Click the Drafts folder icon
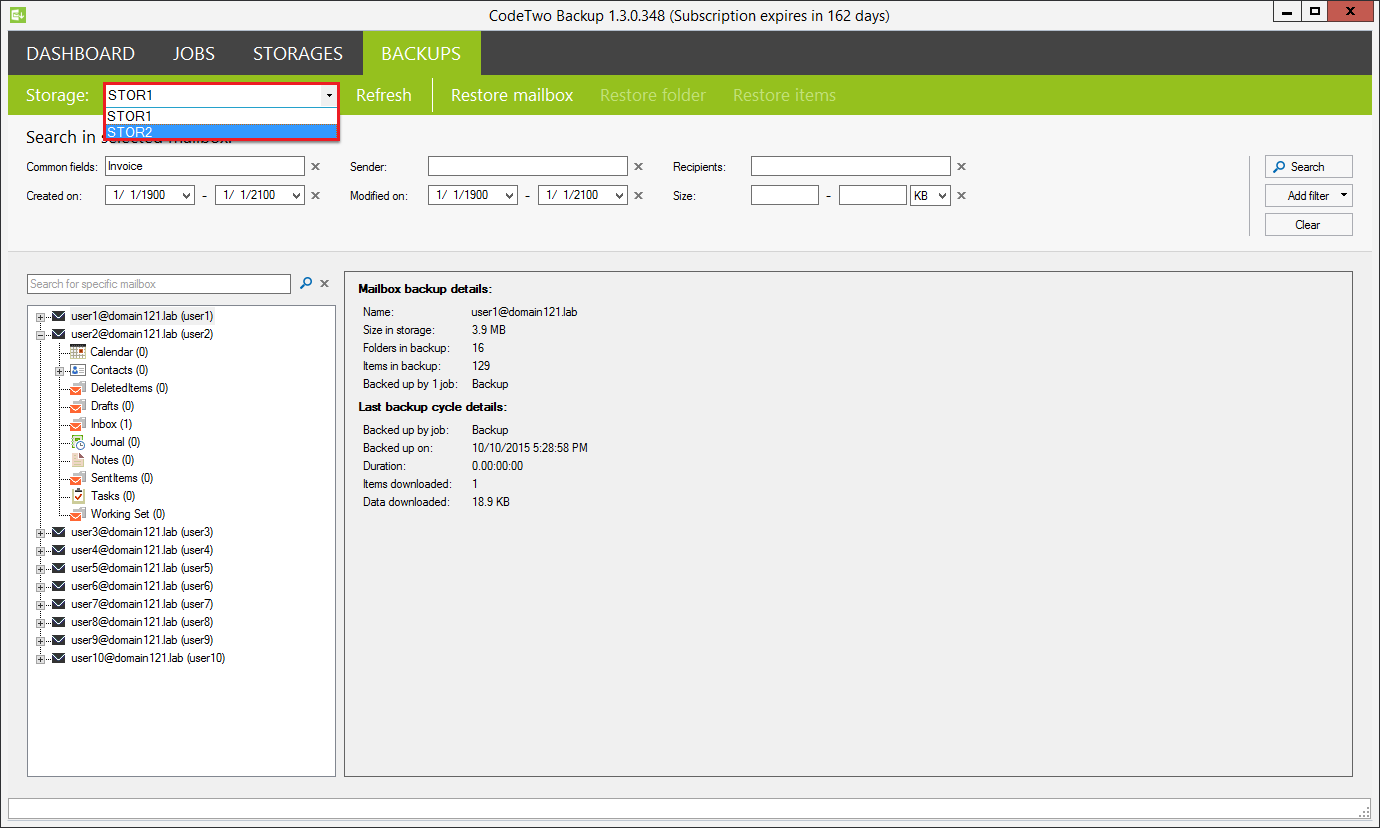1380x828 pixels. pos(76,405)
